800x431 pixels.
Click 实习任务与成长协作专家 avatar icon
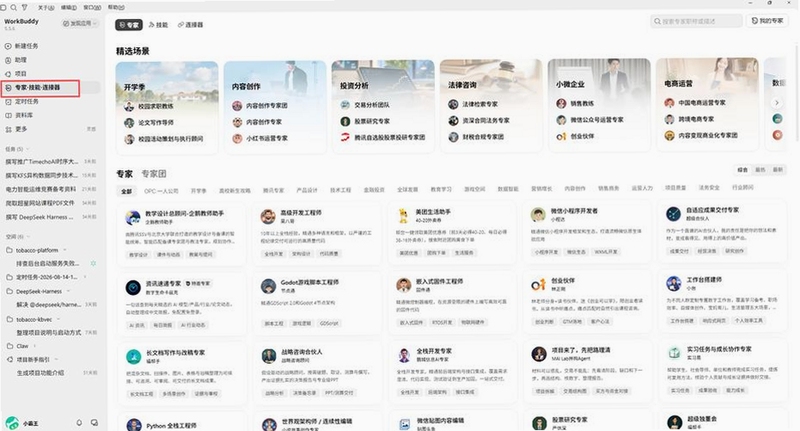674,352
